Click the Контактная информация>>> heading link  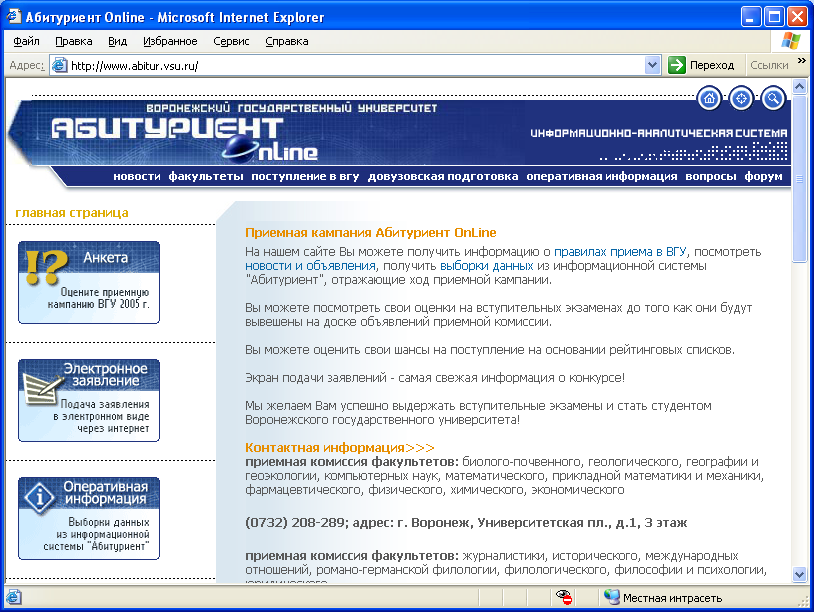coord(340,447)
